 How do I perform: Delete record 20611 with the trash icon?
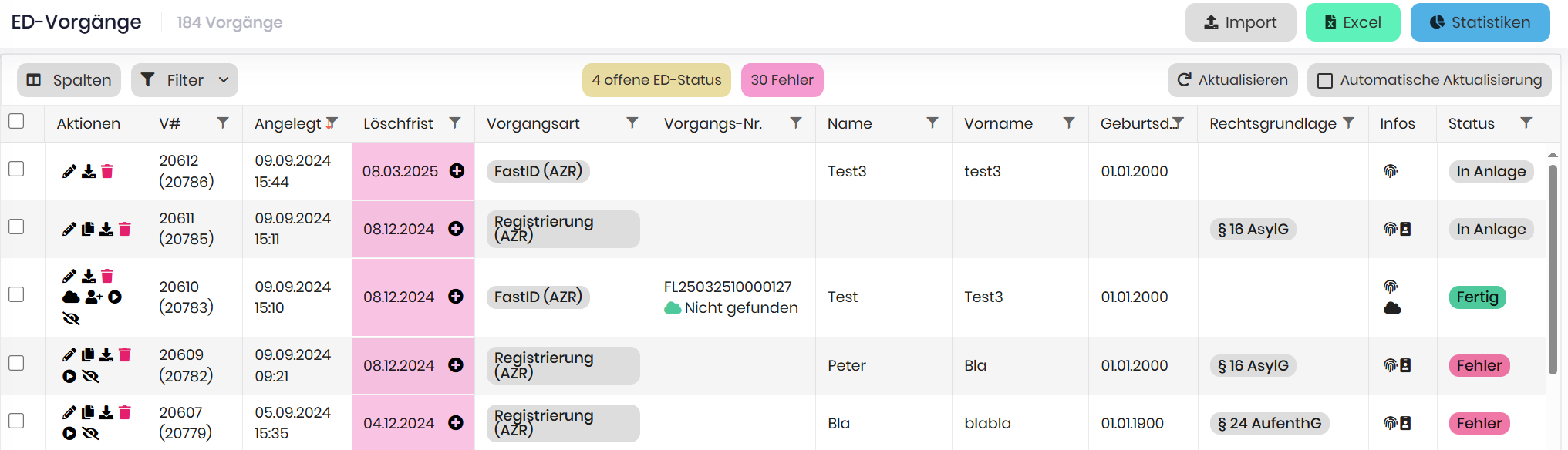coord(125,229)
